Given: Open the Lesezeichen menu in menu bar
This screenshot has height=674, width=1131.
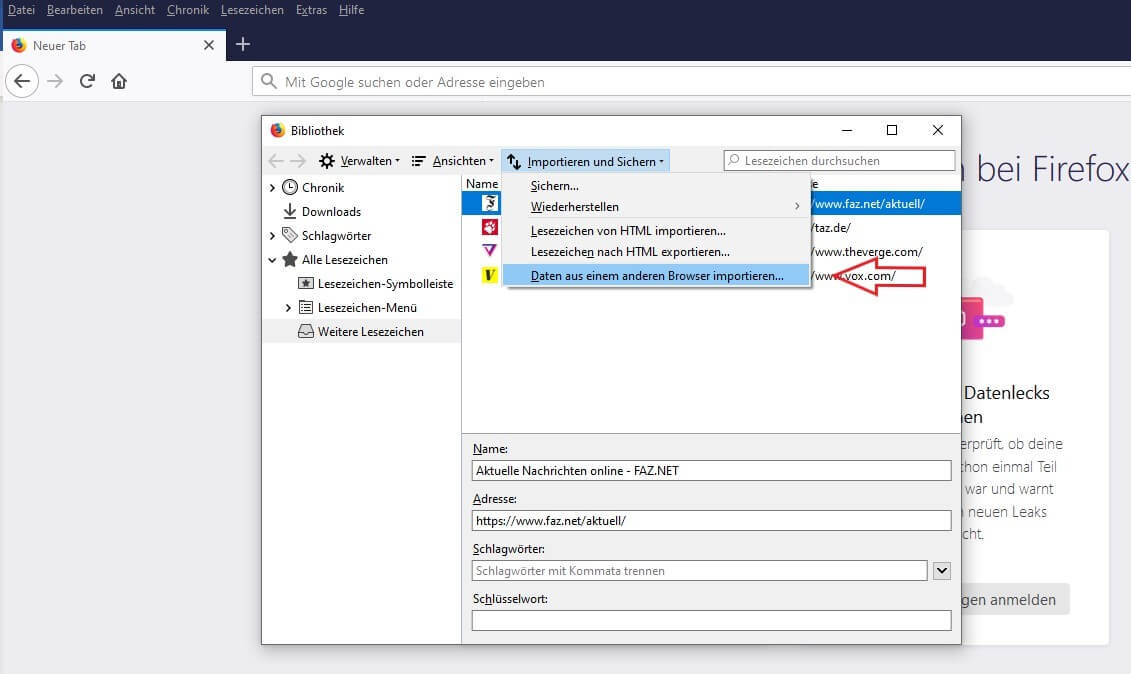Looking at the screenshot, I should 252,10.
